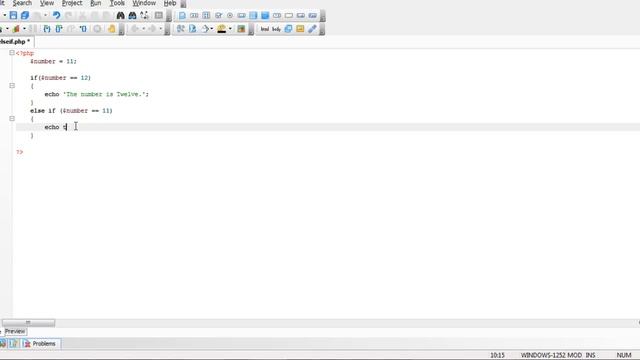Collapse the else if block fold marker

pyautogui.click(x=12, y=118)
